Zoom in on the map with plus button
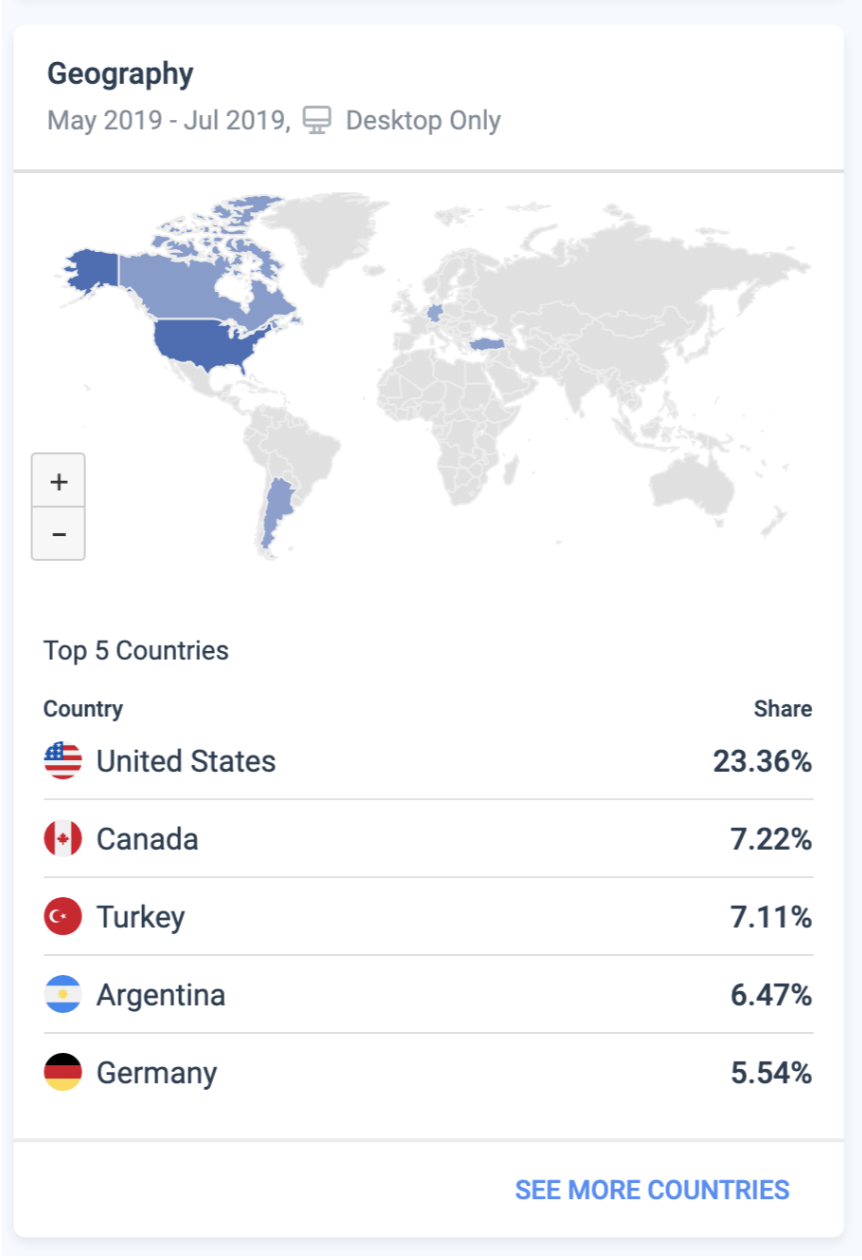The height and width of the screenshot is (1260, 862). point(58,481)
